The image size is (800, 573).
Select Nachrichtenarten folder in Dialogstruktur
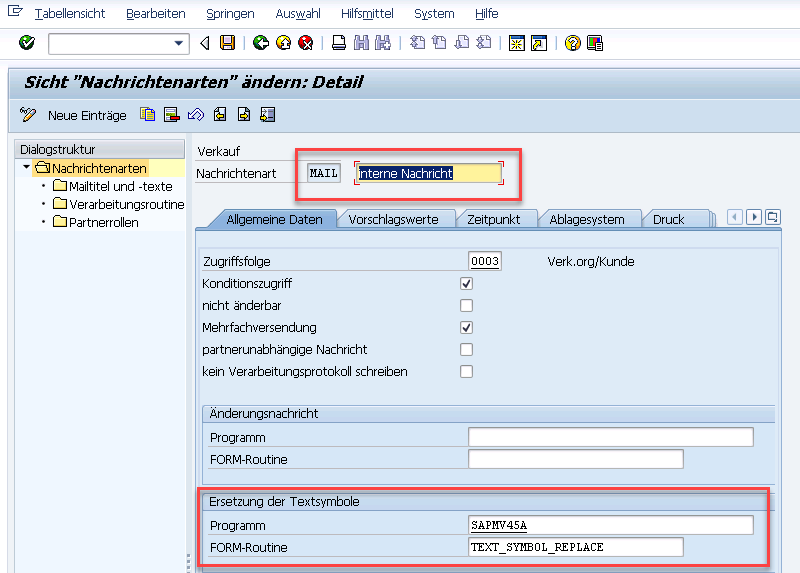point(91,168)
